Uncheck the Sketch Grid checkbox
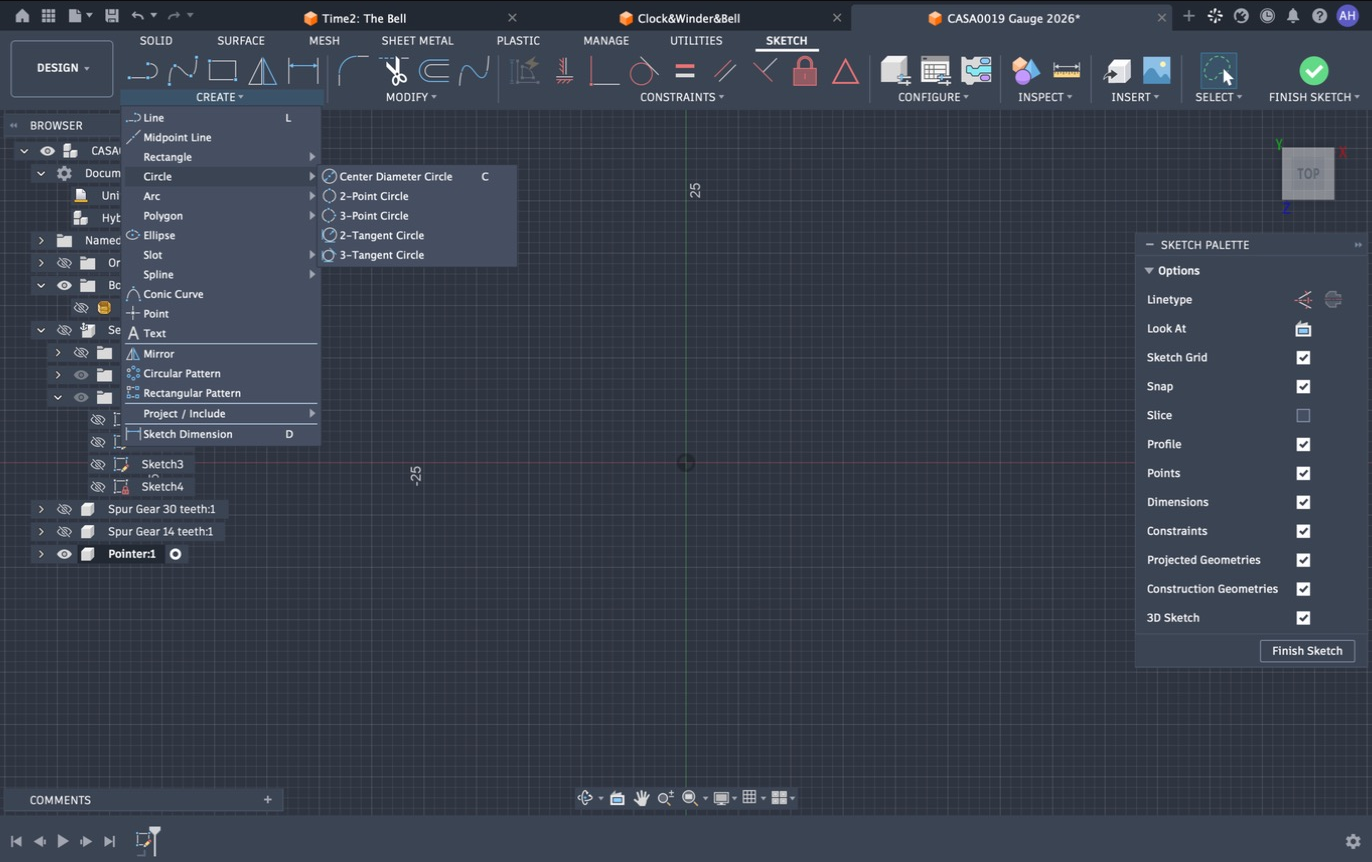The height and width of the screenshot is (862, 1372). [x=1303, y=357]
